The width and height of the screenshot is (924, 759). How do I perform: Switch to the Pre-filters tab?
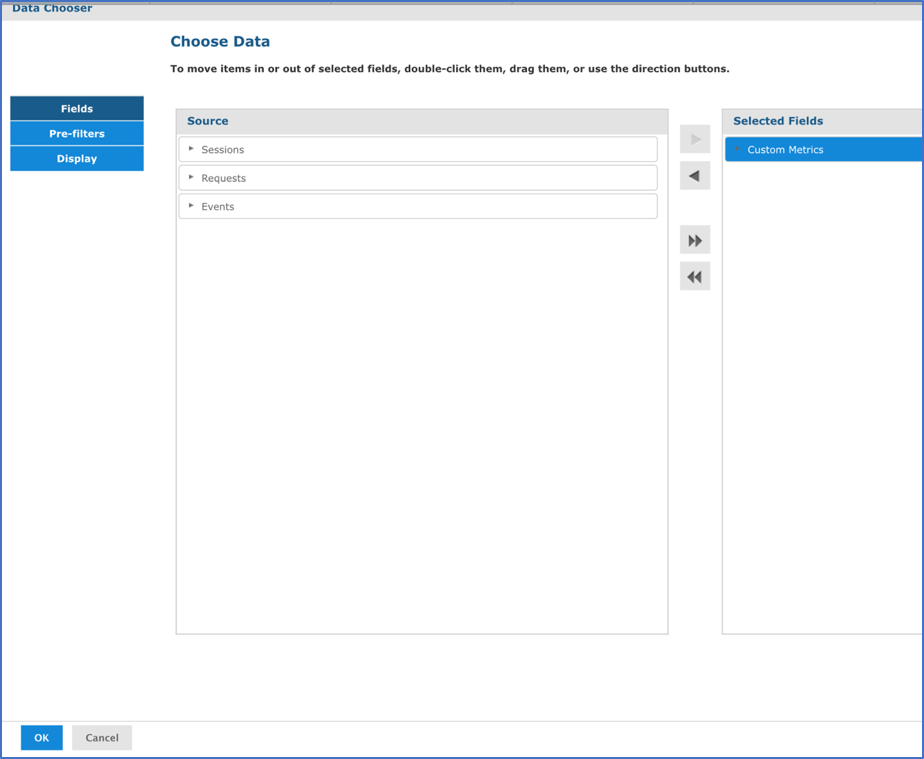[x=76, y=133]
